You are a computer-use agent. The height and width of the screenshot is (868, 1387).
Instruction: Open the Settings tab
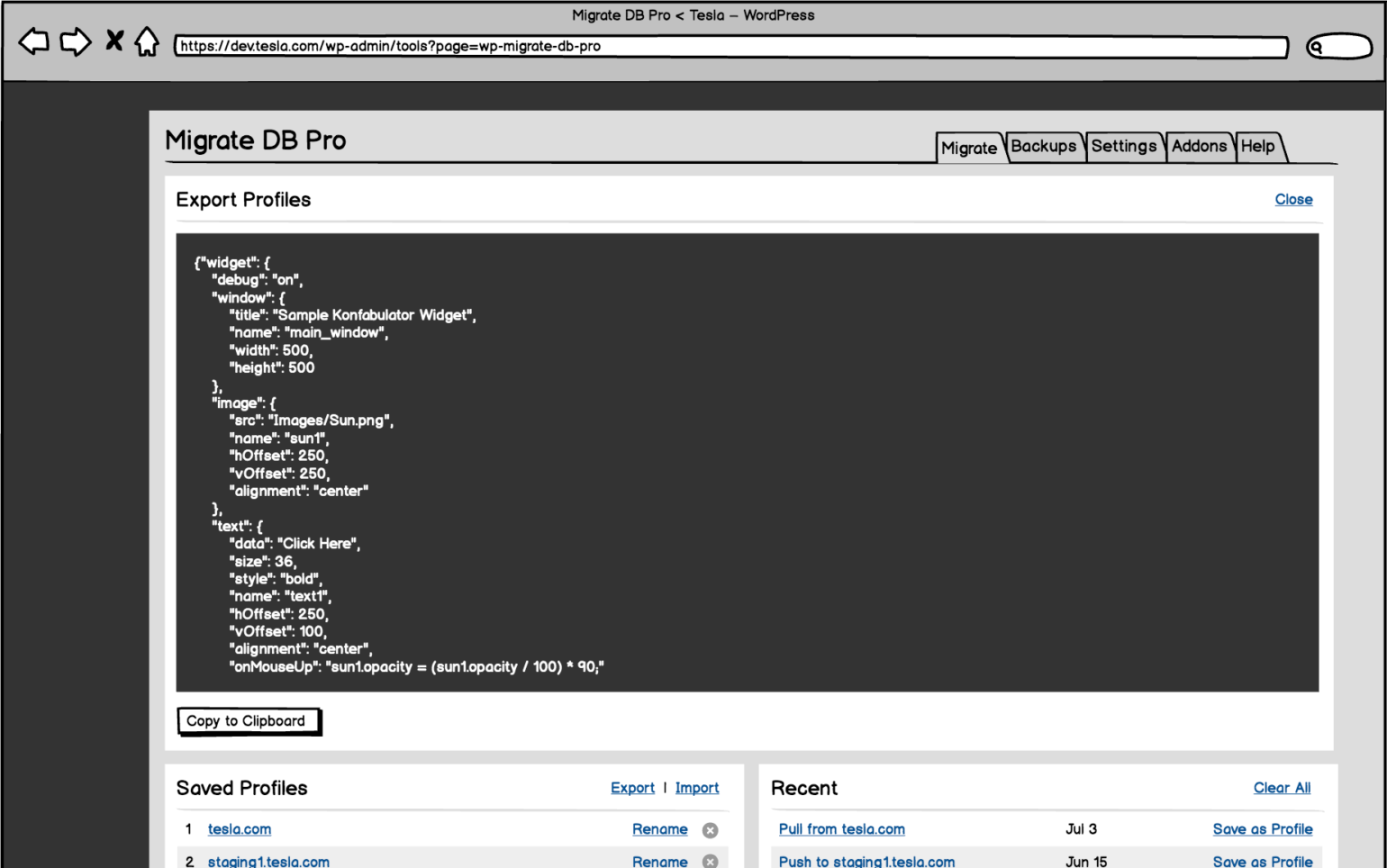(1124, 146)
